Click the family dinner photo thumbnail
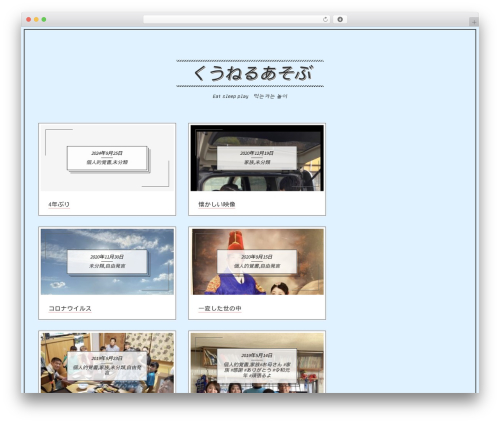This screenshot has width=500, height=423. pos(107,363)
